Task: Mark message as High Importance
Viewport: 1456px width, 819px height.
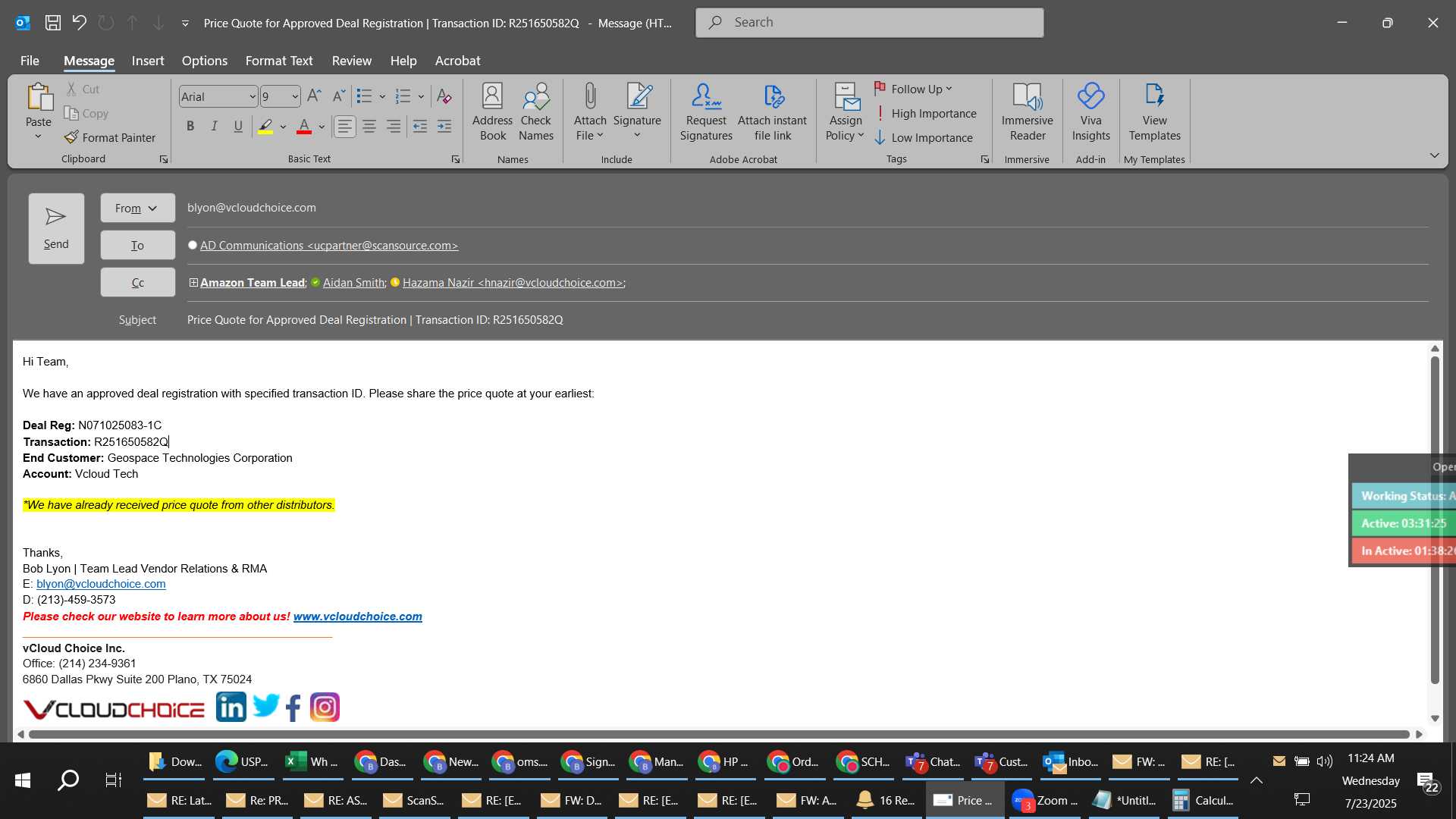Action: (925, 113)
